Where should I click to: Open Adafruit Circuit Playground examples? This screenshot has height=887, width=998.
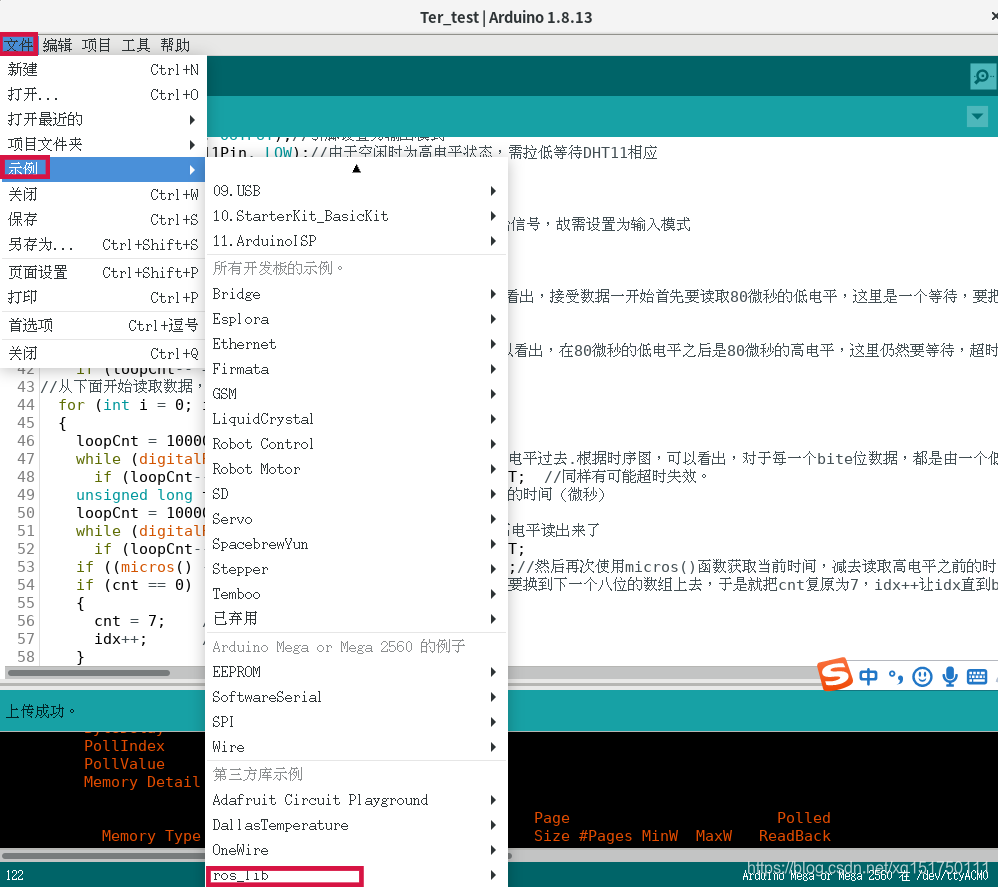click(356, 800)
